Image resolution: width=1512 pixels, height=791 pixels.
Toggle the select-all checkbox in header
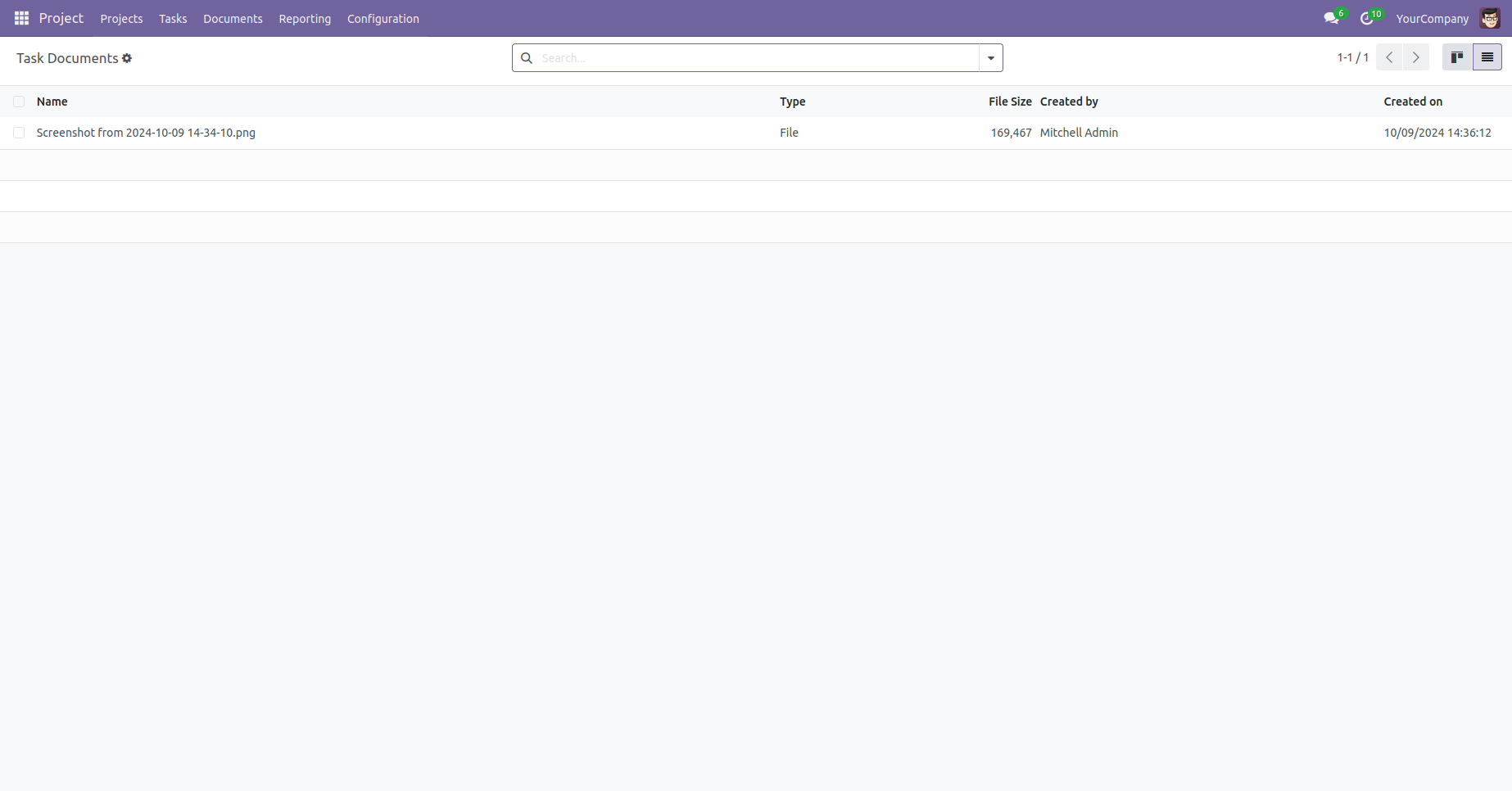pyautogui.click(x=19, y=102)
